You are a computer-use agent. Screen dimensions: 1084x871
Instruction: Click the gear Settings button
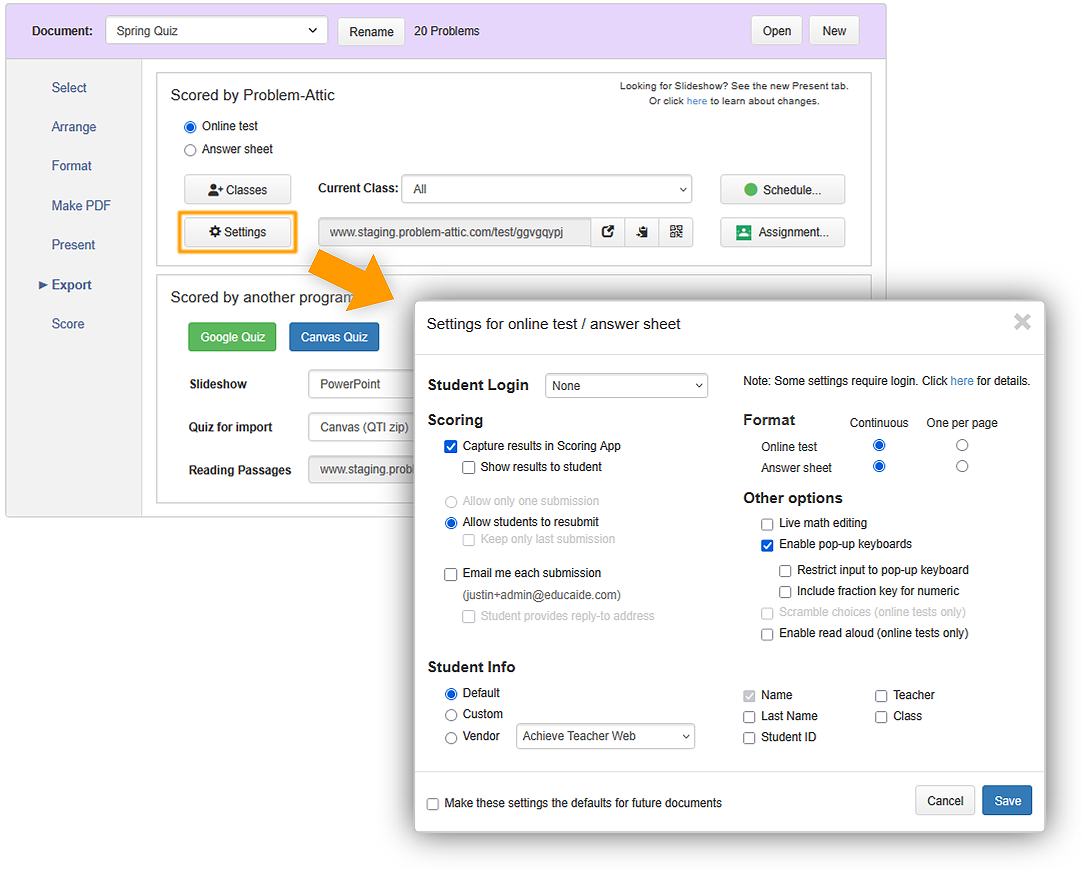(x=238, y=232)
